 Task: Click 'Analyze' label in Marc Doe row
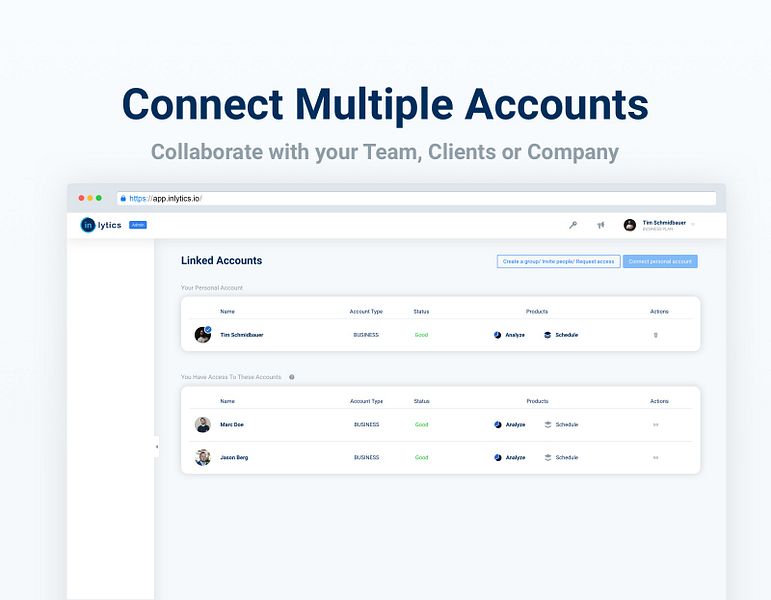(515, 424)
